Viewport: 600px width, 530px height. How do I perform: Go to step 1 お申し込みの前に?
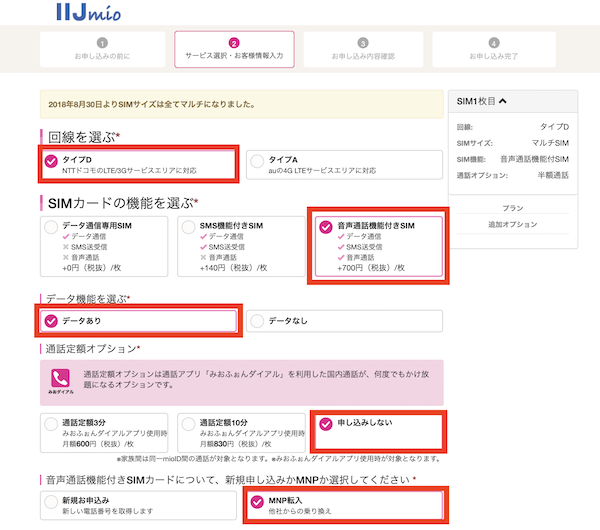coord(103,49)
